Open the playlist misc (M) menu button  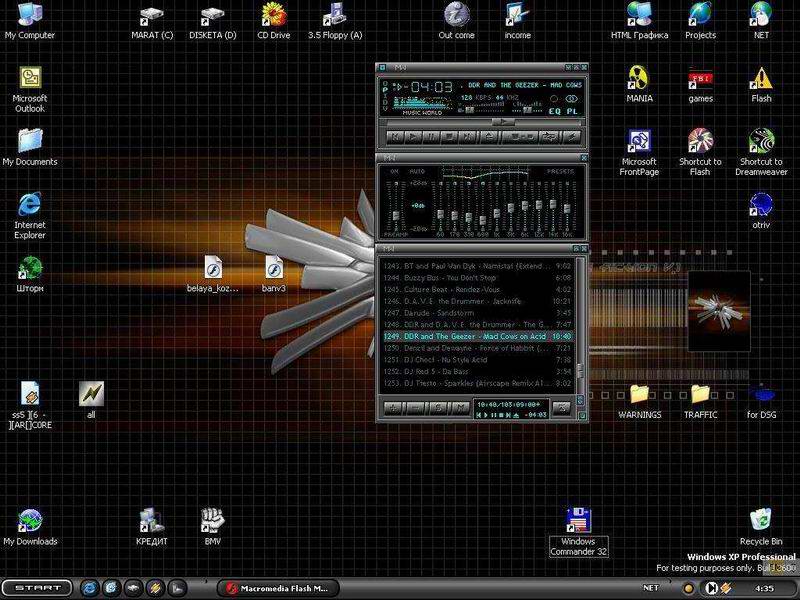[461, 408]
